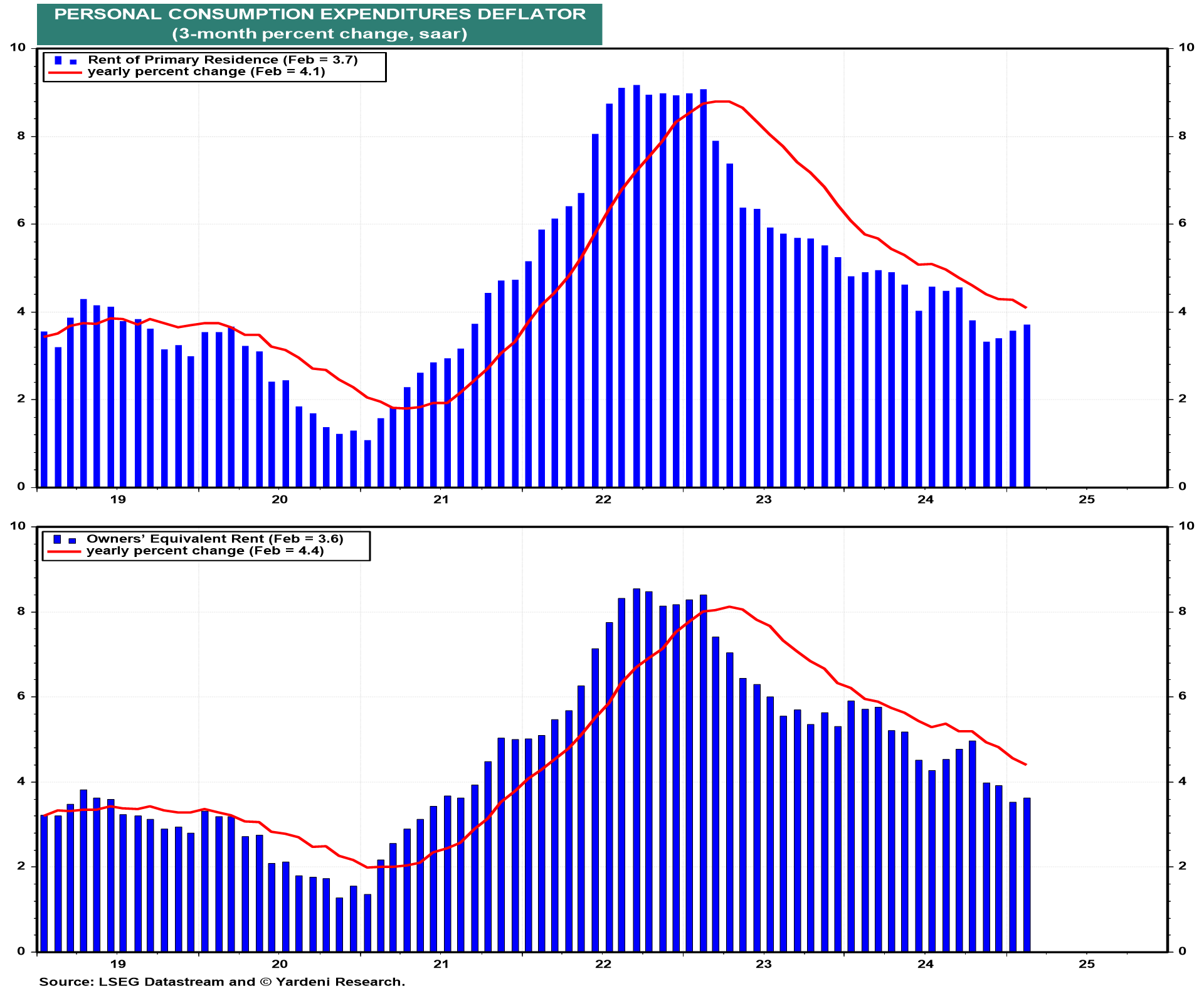Click the end point of red line in top chart

coord(1026,307)
